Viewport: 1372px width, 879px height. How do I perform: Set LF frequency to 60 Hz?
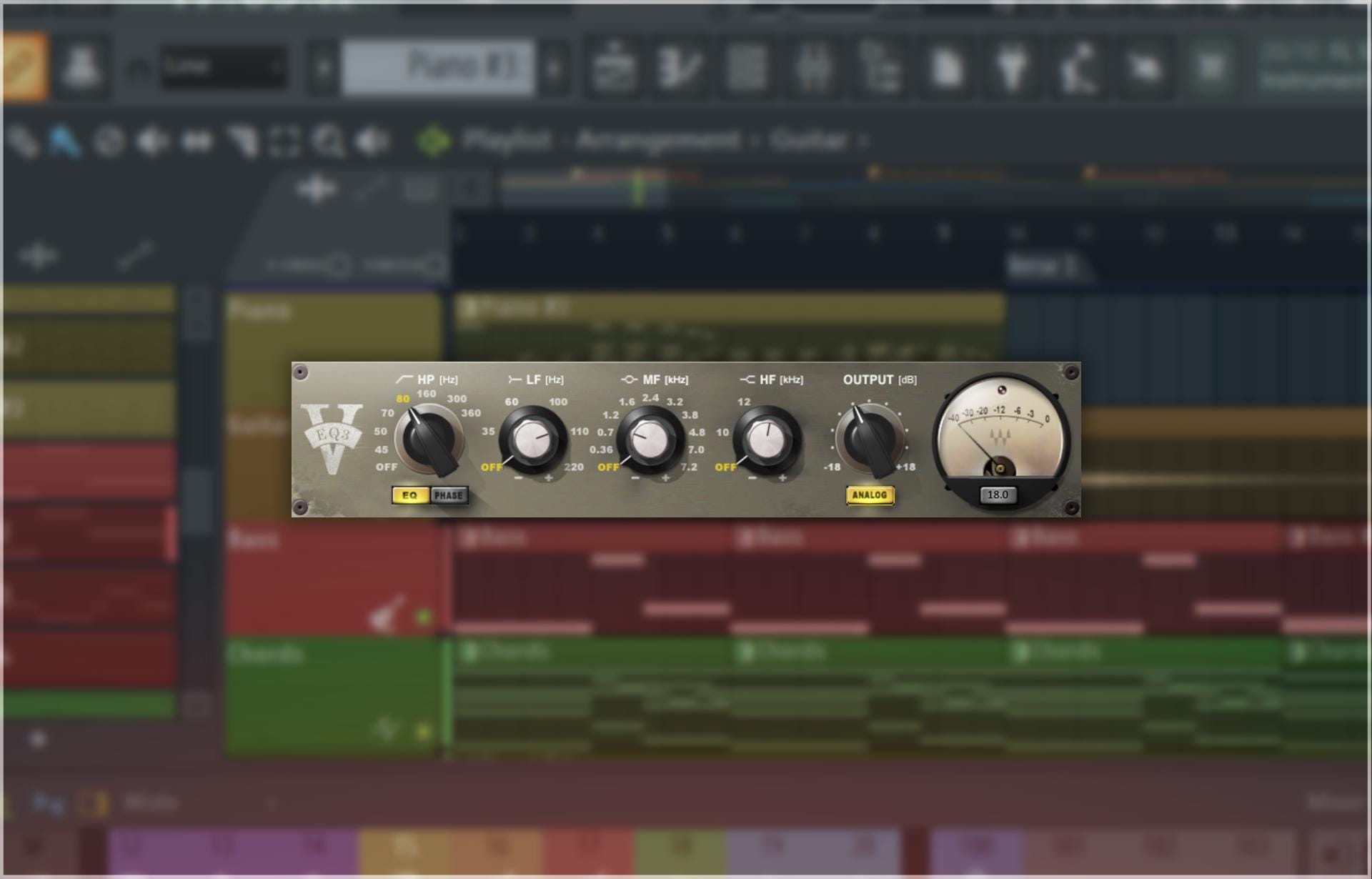click(512, 402)
